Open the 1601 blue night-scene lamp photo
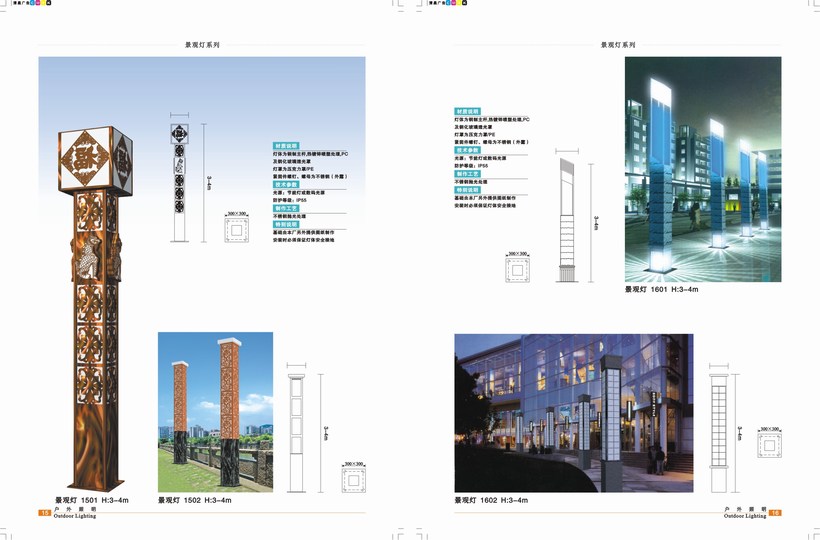This screenshot has height=540, width=820. 689,169
